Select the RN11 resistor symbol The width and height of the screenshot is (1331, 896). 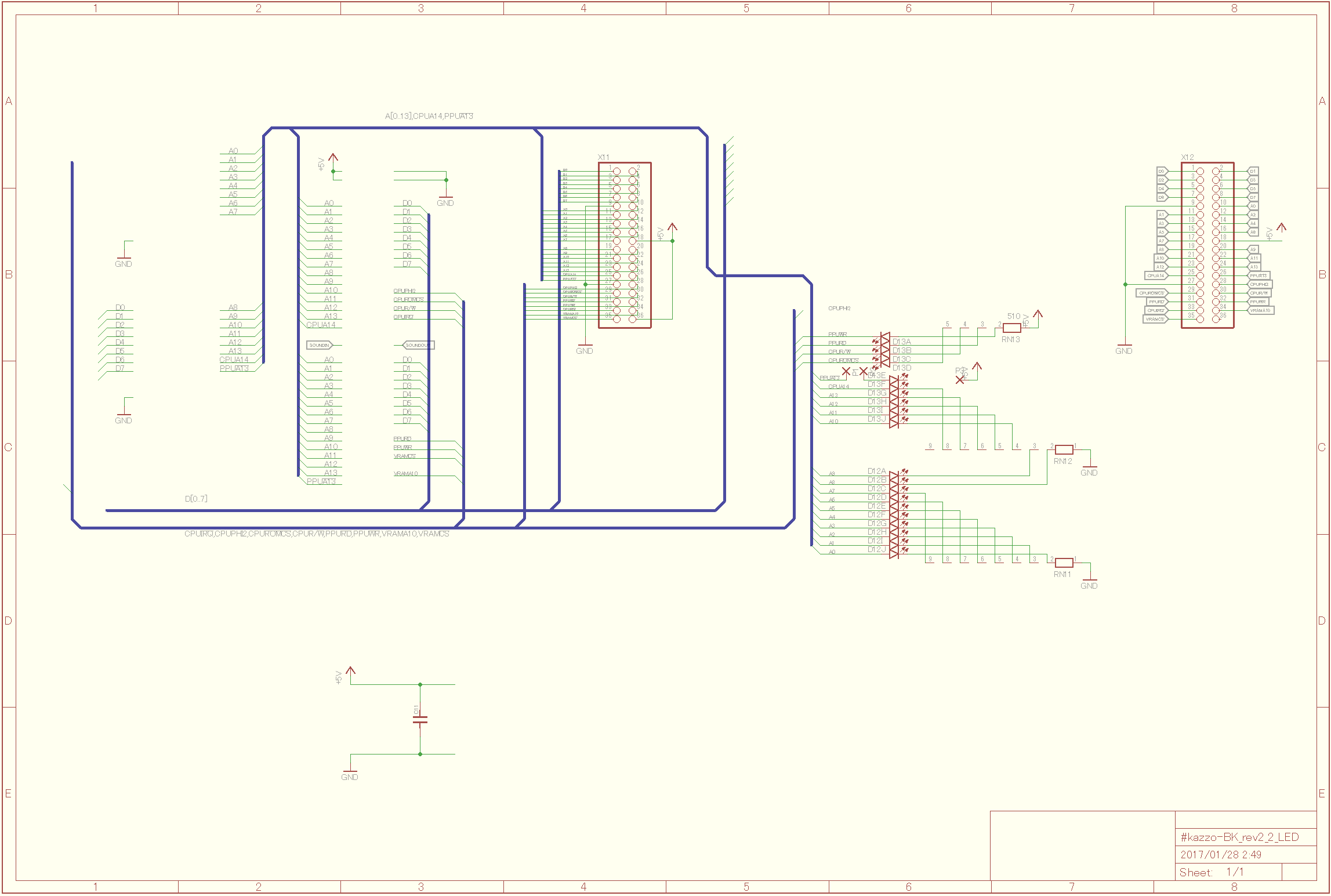(x=1064, y=563)
